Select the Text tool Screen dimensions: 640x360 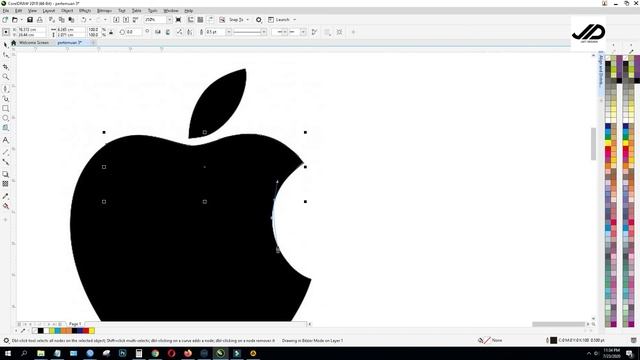(x=5, y=140)
